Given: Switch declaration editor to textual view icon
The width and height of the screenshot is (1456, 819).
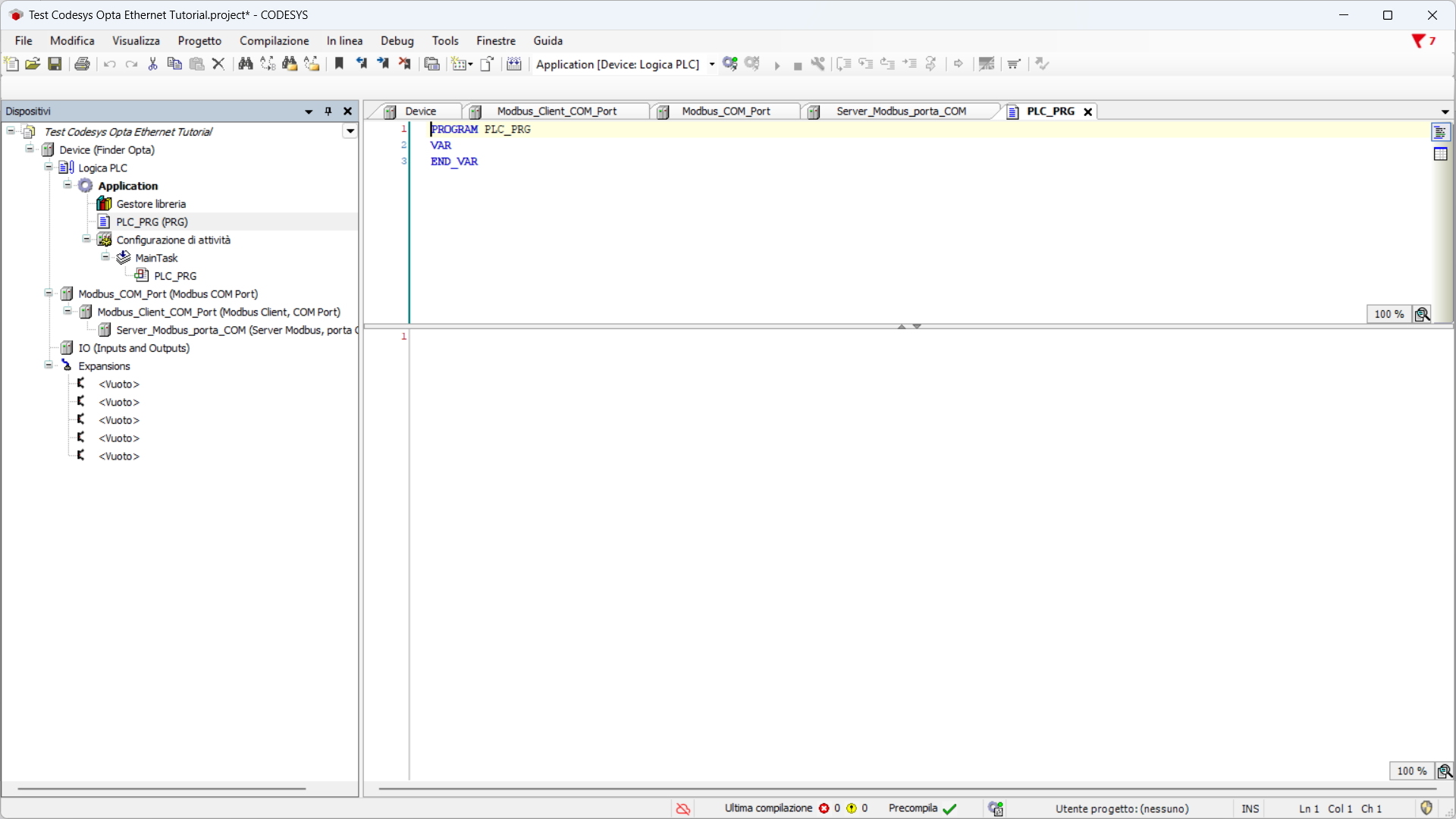Looking at the screenshot, I should tap(1440, 133).
